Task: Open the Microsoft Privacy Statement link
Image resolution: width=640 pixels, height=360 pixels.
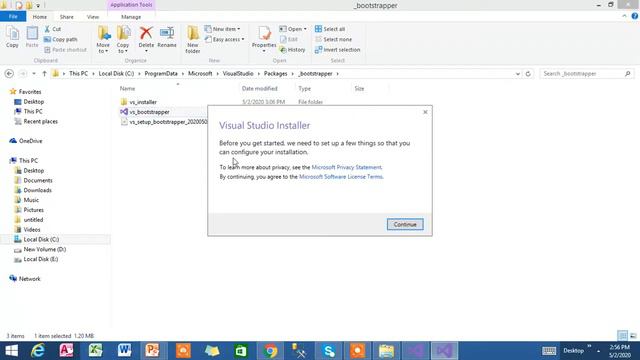Action: coord(346,167)
